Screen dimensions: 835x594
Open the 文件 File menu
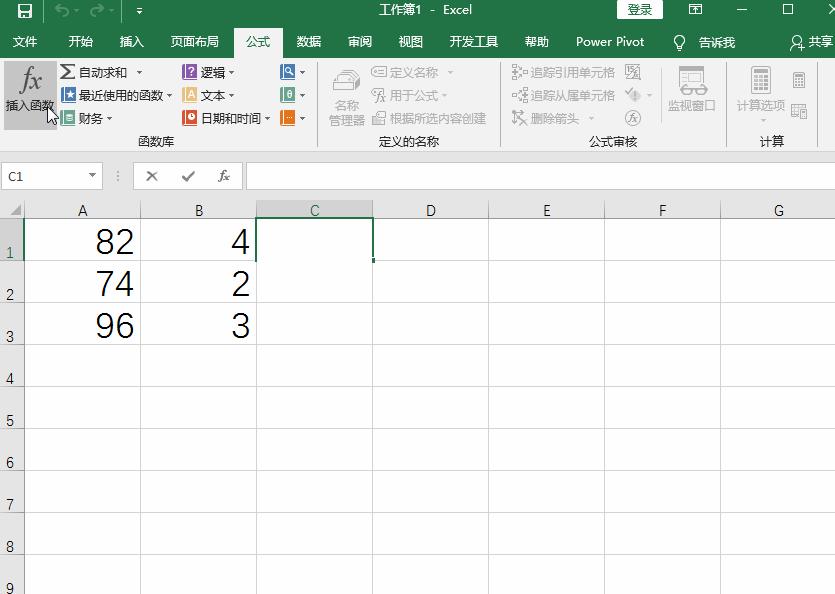tap(26, 41)
